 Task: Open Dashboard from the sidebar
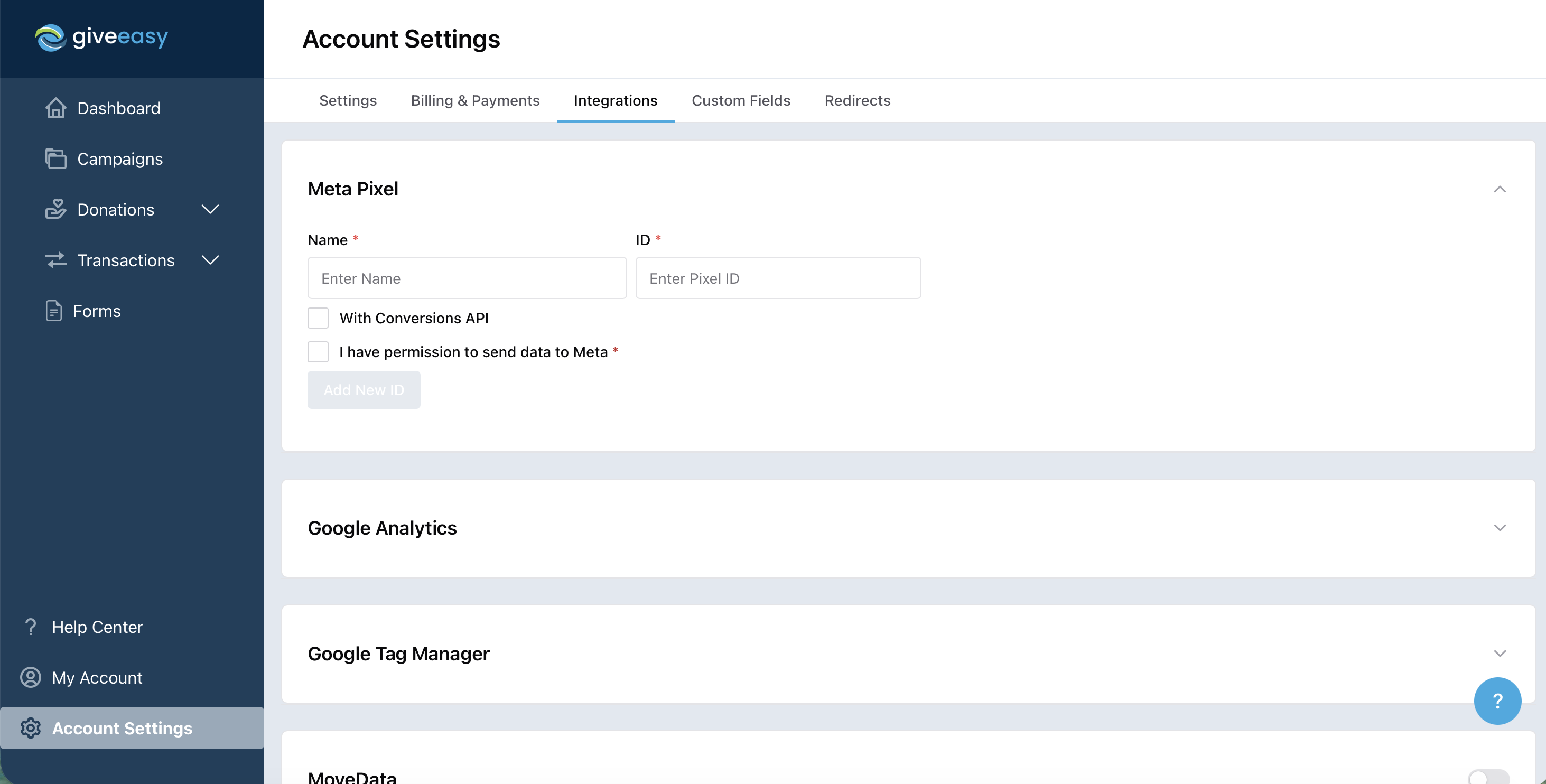tap(119, 108)
